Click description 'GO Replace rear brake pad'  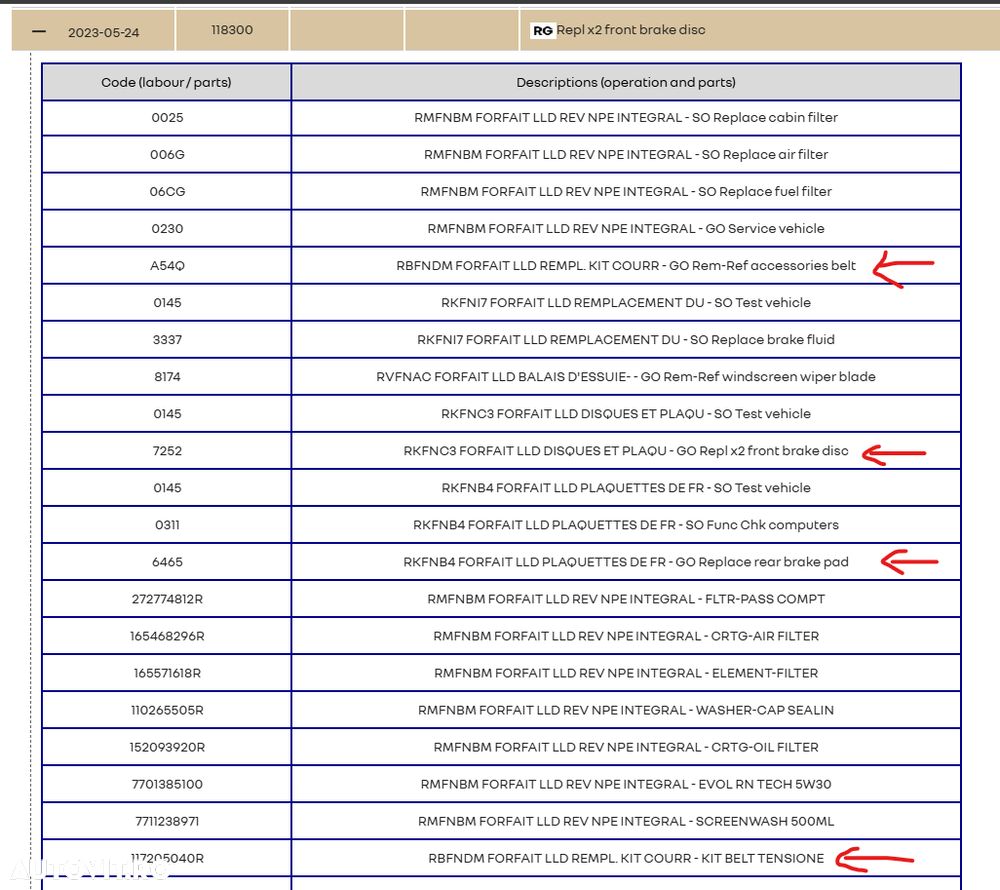[x=762, y=561]
